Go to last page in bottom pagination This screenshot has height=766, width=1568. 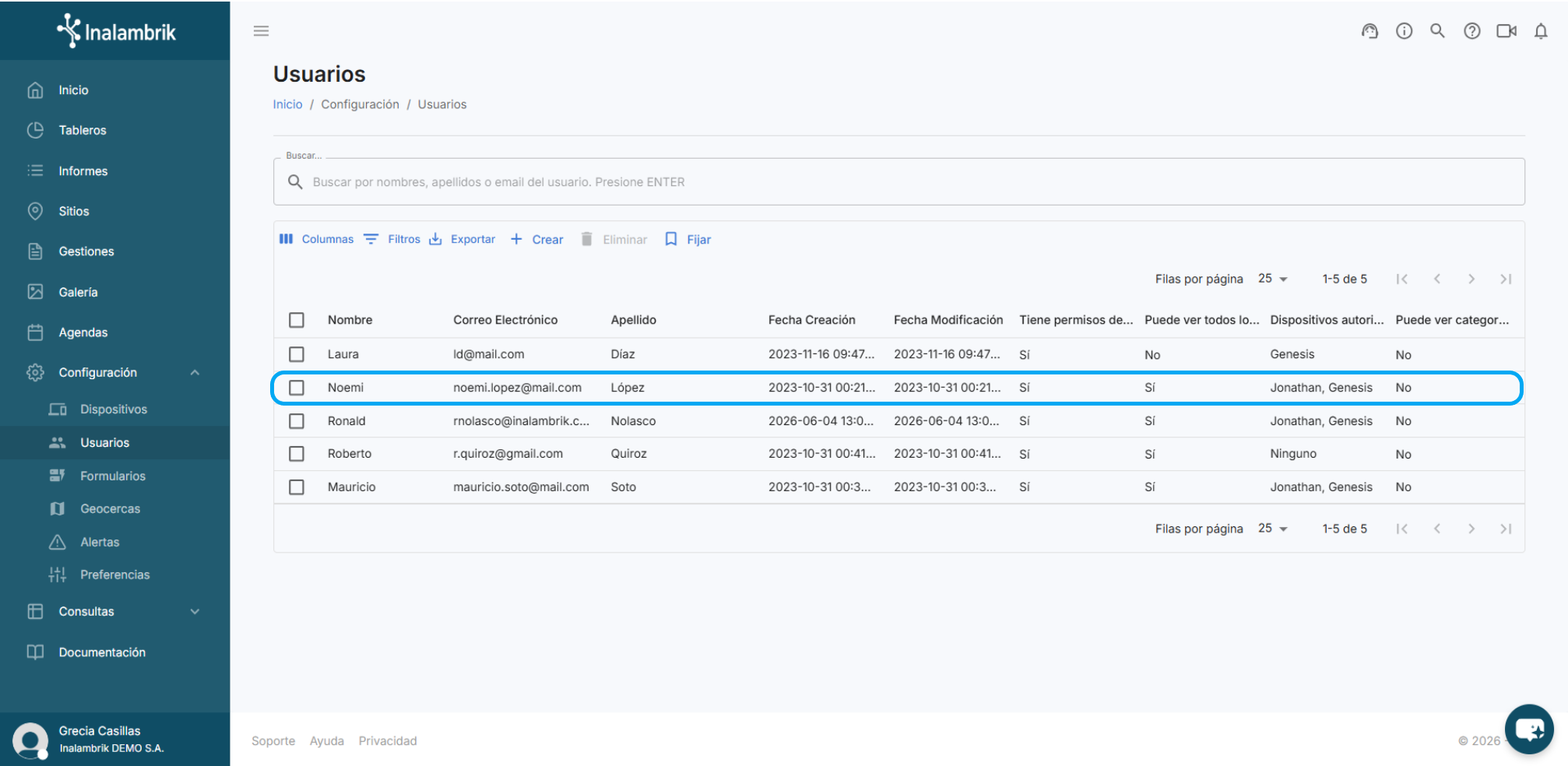tap(1506, 529)
